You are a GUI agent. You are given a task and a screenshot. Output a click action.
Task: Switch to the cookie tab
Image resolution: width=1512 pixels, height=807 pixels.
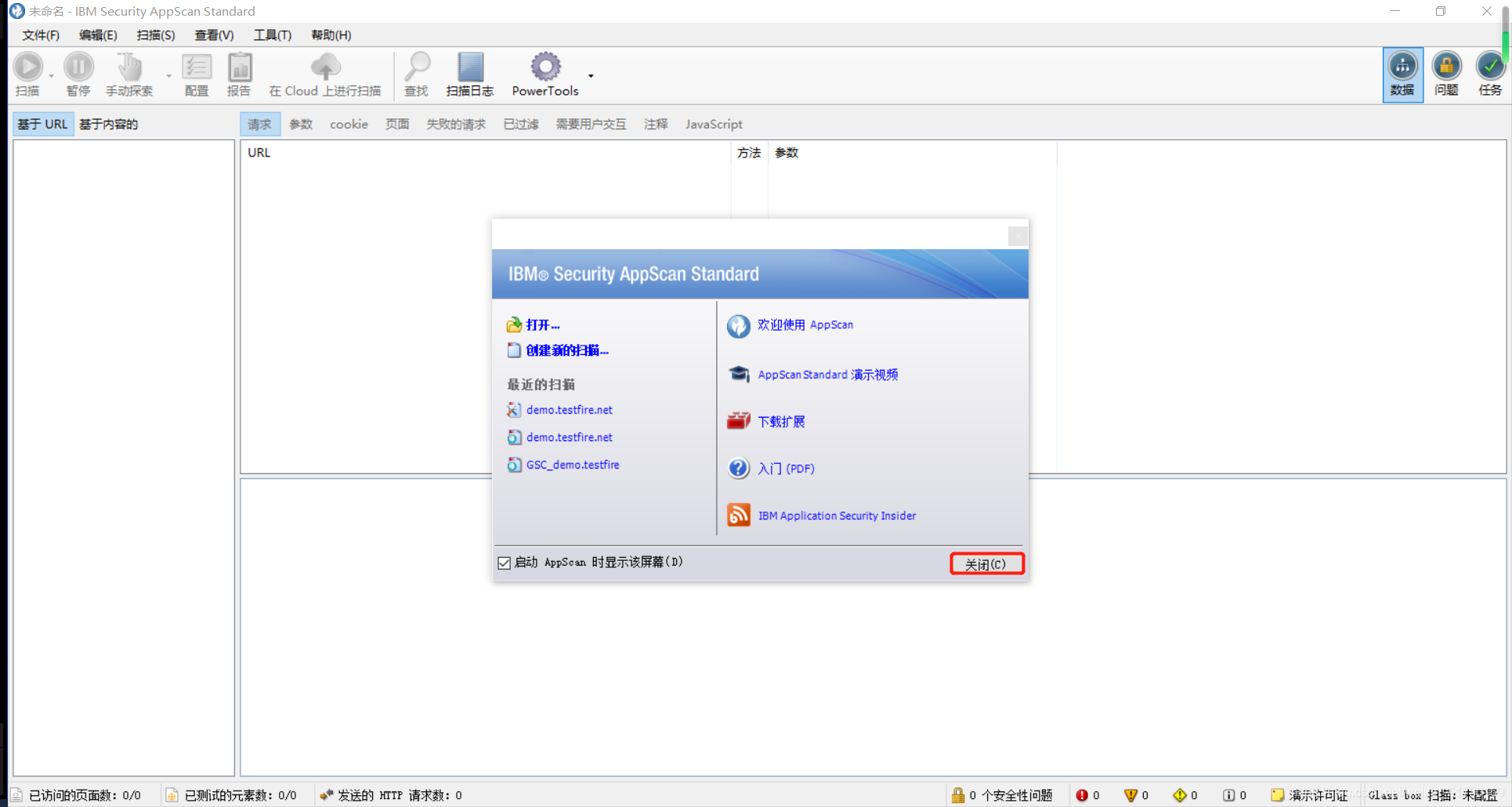tap(349, 124)
